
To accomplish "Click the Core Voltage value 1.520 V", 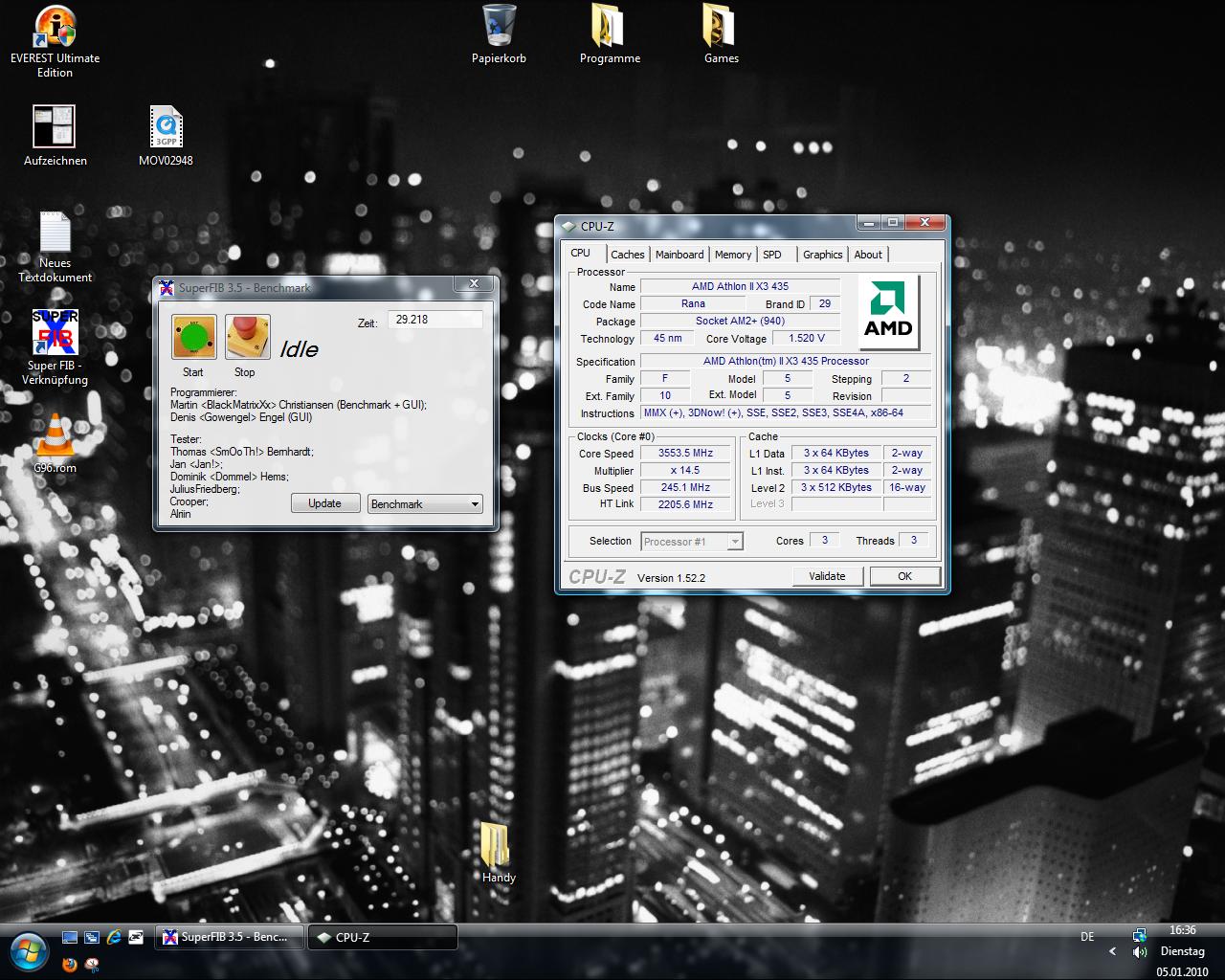I will (x=807, y=338).
